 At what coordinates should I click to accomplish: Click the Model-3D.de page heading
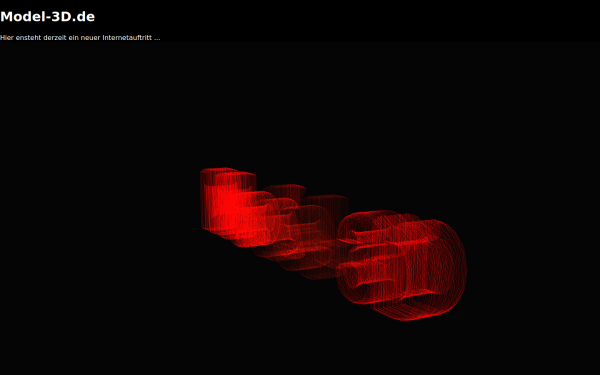point(47,16)
